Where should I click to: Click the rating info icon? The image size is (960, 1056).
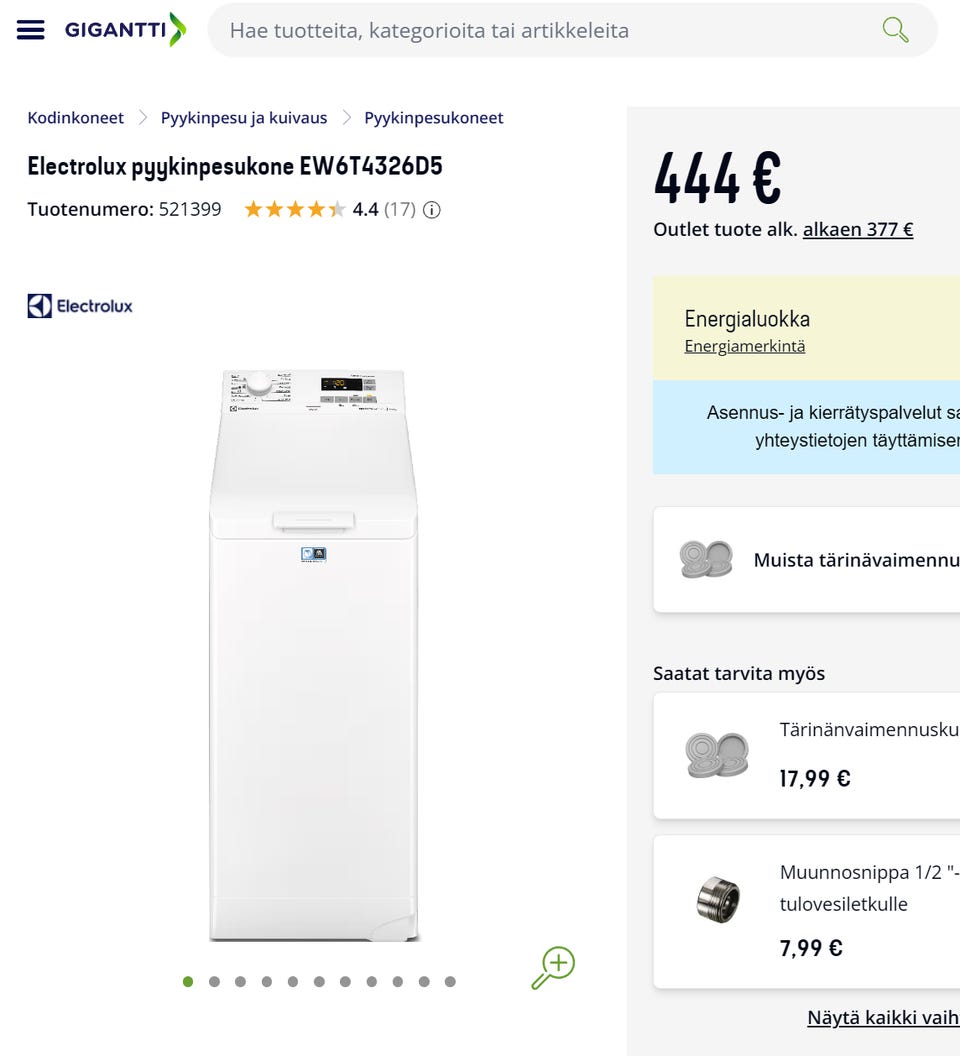click(x=432, y=210)
